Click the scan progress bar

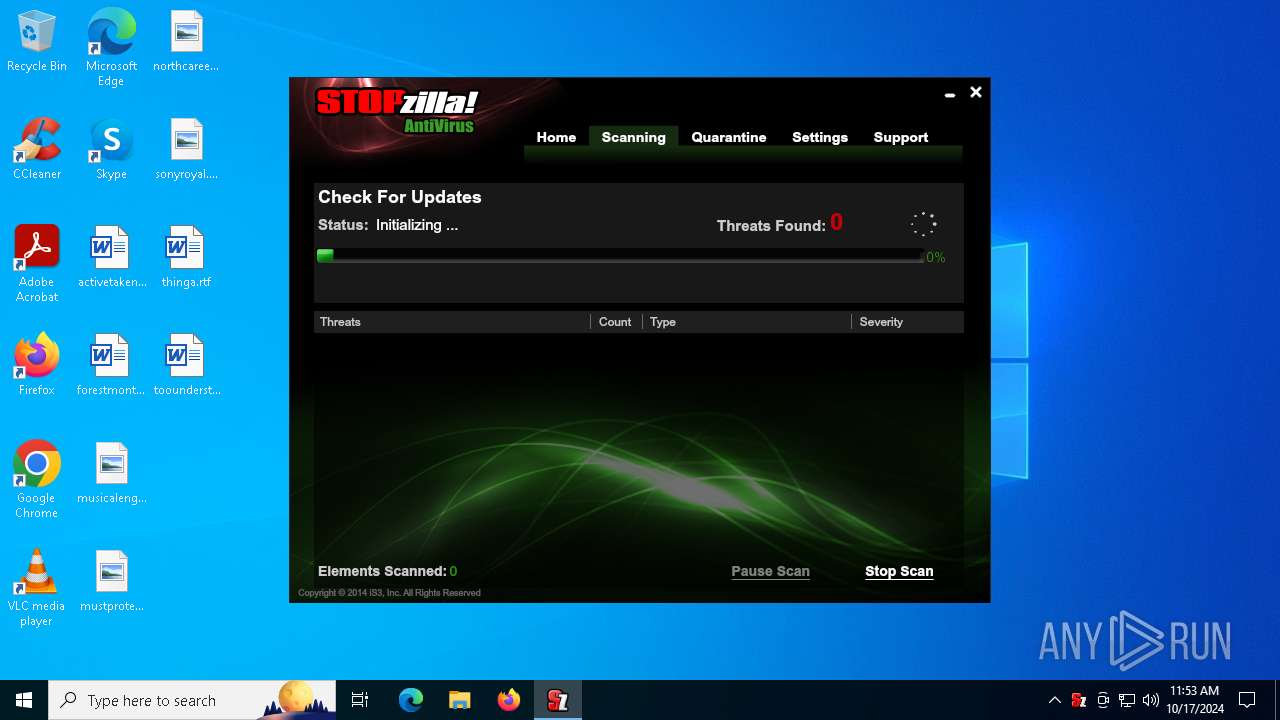620,256
